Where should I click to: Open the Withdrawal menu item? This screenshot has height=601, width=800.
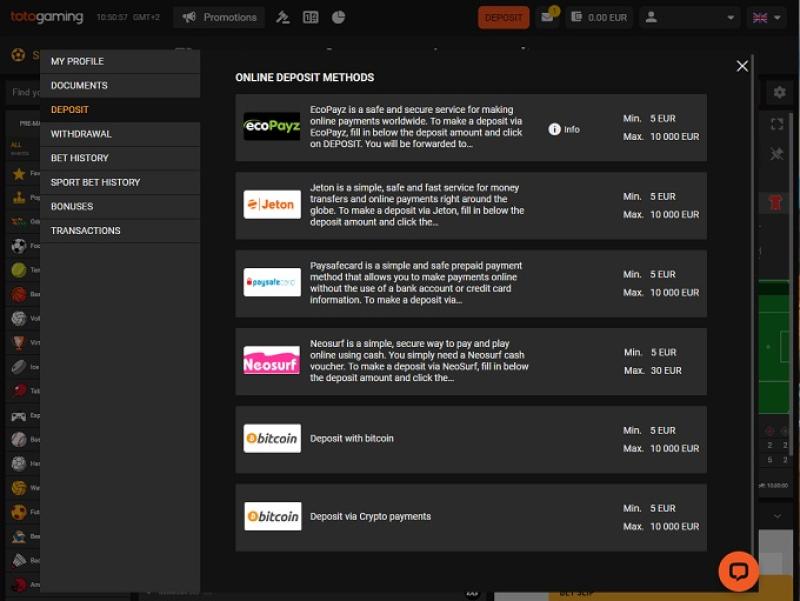[x=81, y=134]
